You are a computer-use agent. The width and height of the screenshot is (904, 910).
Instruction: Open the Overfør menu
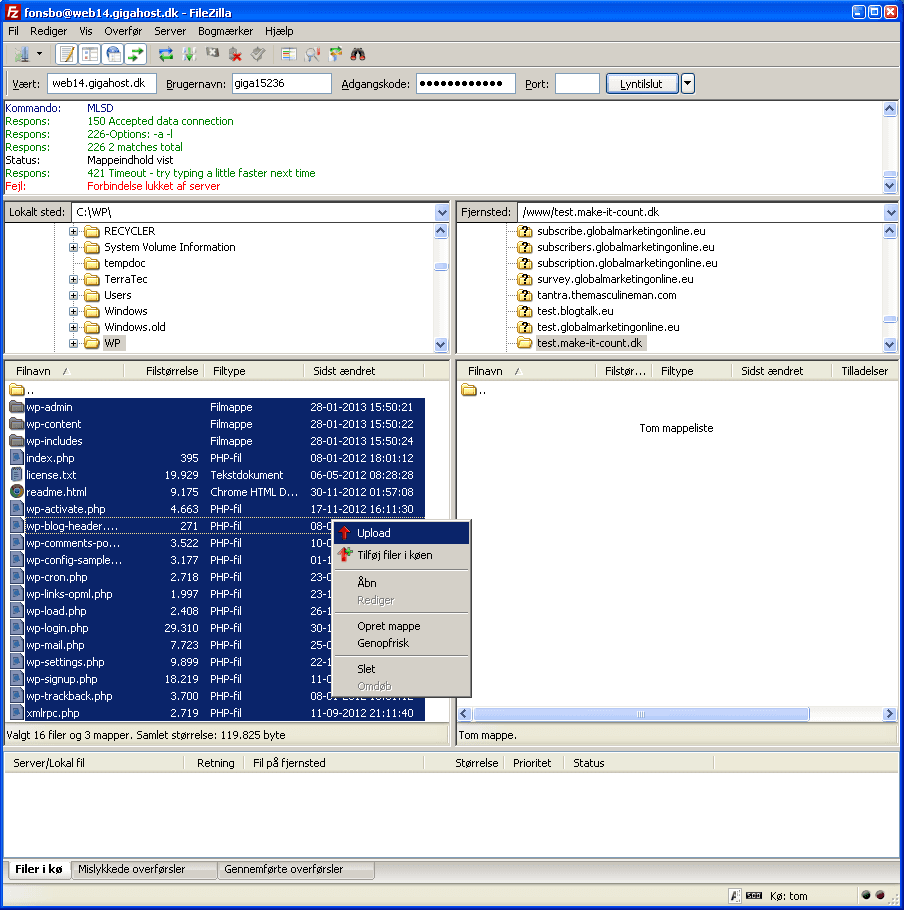point(123,31)
